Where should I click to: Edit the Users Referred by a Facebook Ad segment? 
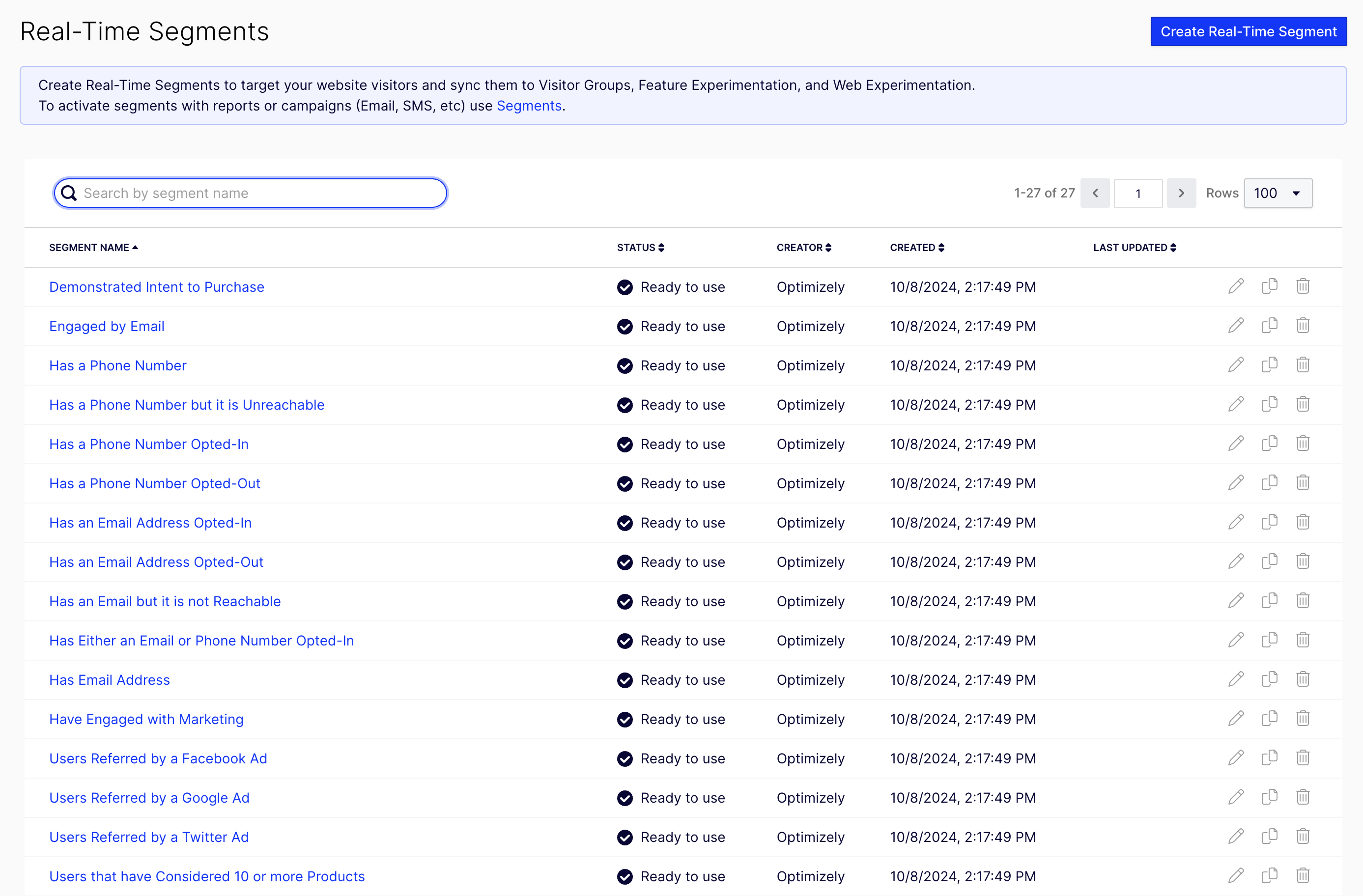(x=1235, y=758)
